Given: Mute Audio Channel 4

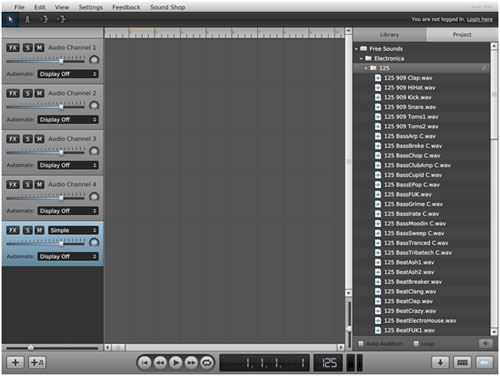Looking at the screenshot, I should pos(39,185).
